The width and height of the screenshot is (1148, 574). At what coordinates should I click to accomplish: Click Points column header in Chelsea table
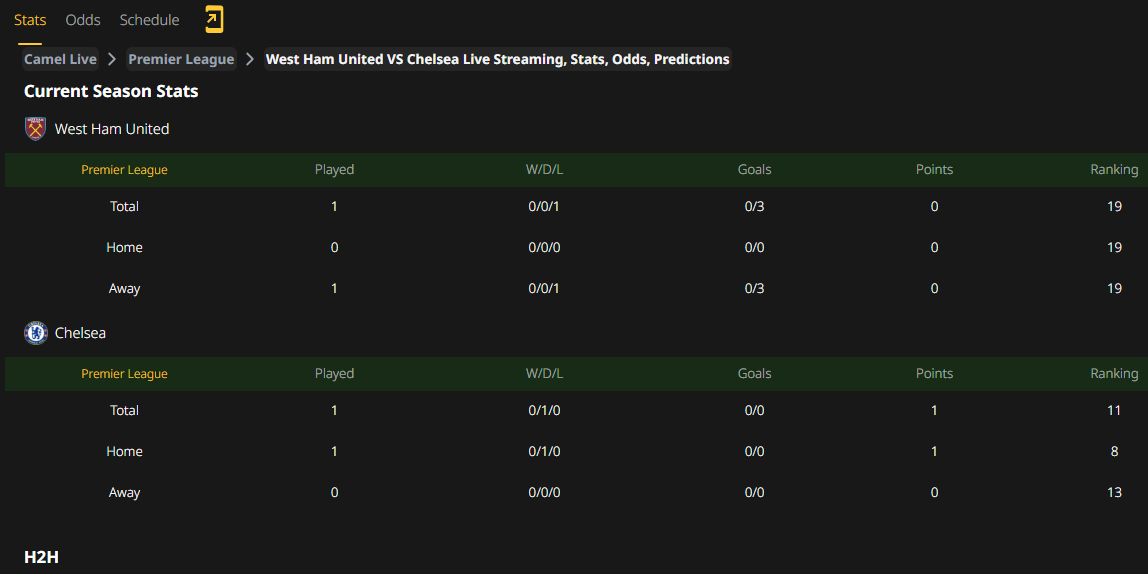tap(934, 373)
